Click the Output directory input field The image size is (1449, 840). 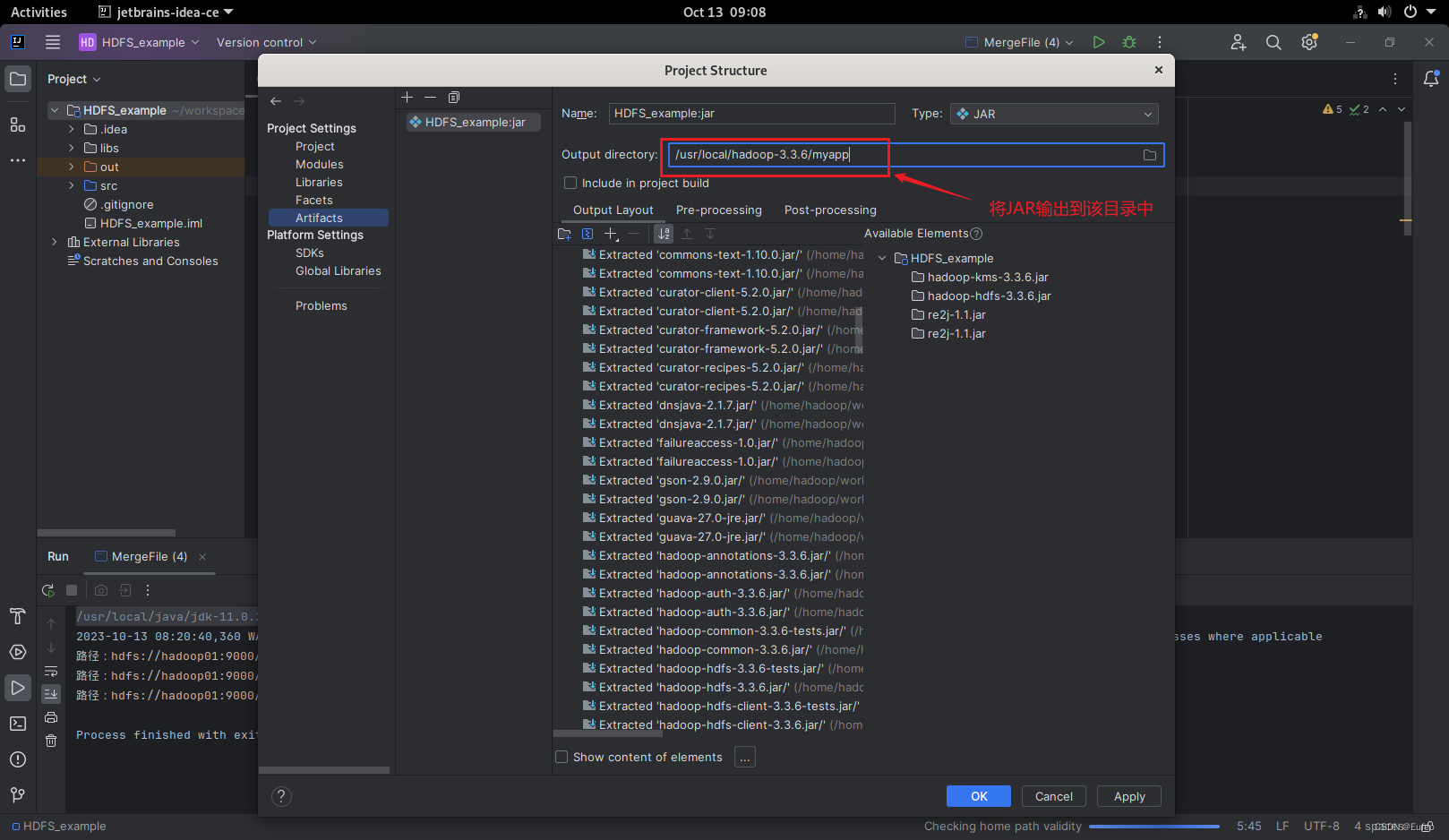tap(896, 154)
